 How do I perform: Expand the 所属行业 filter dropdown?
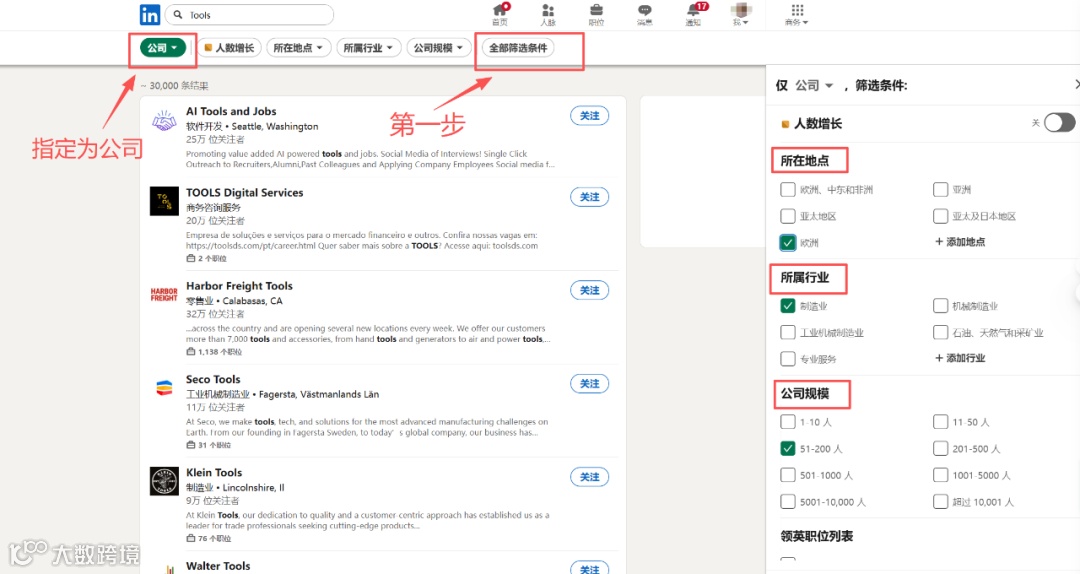coord(368,48)
